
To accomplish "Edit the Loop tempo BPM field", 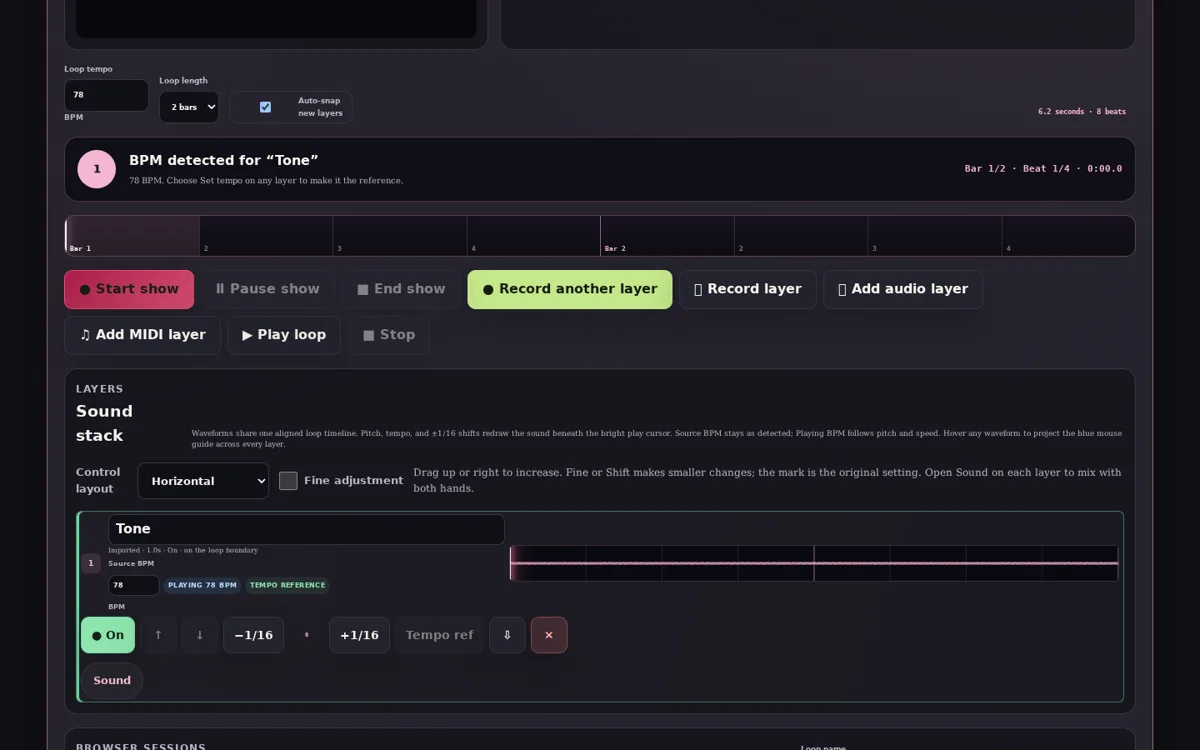I will coord(107,95).
